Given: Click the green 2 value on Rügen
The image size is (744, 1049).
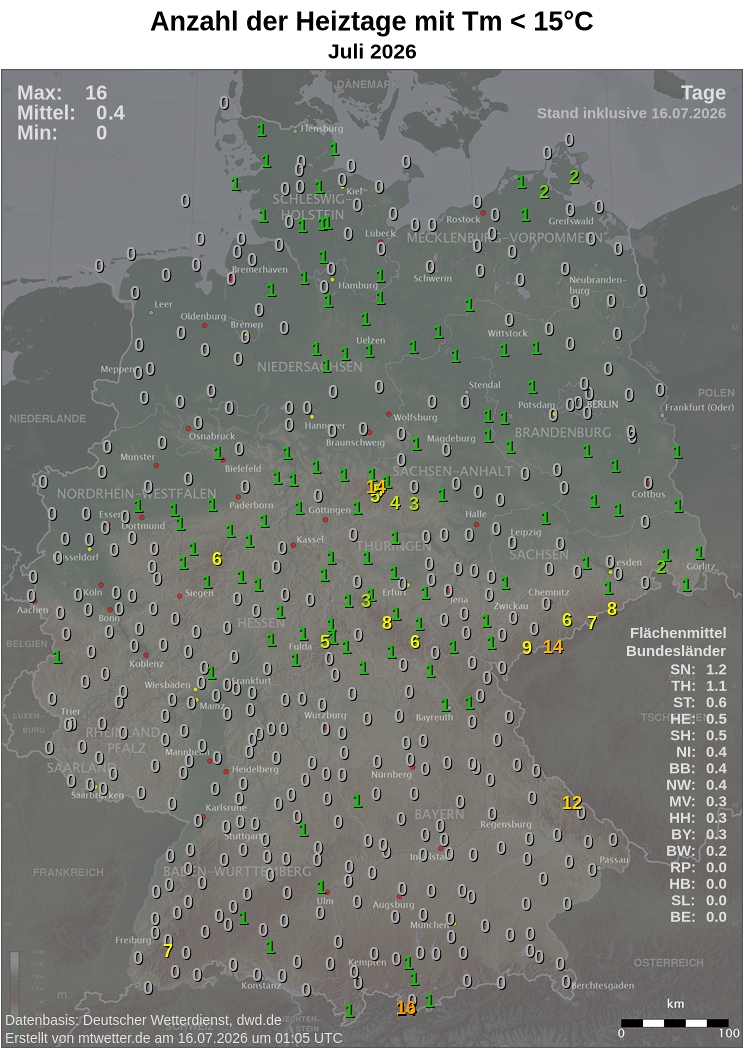Looking at the screenshot, I should (x=574, y=177).
